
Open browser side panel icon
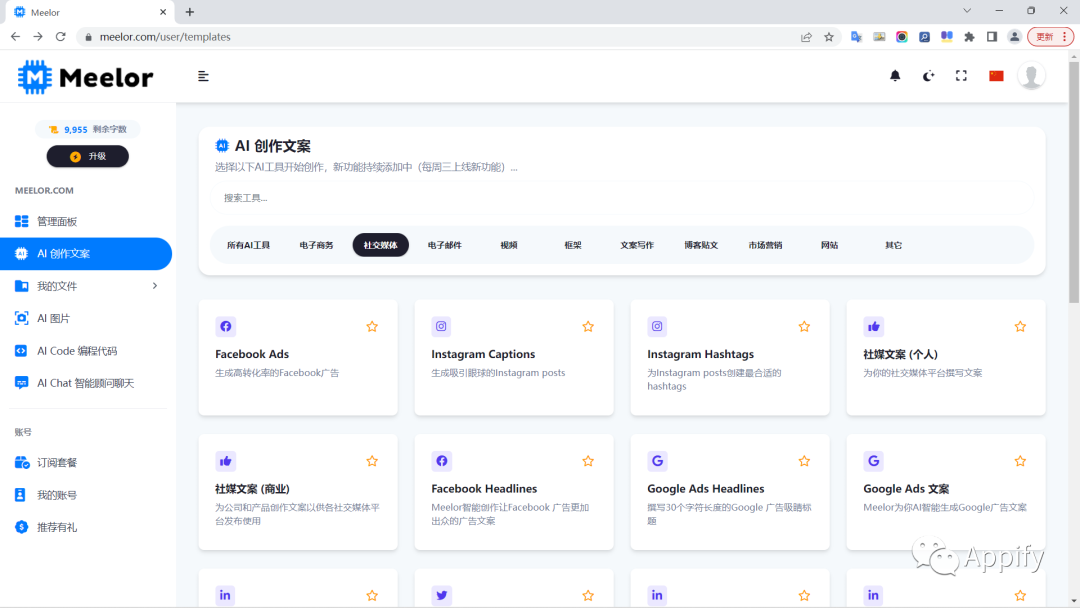click(992, 36)
